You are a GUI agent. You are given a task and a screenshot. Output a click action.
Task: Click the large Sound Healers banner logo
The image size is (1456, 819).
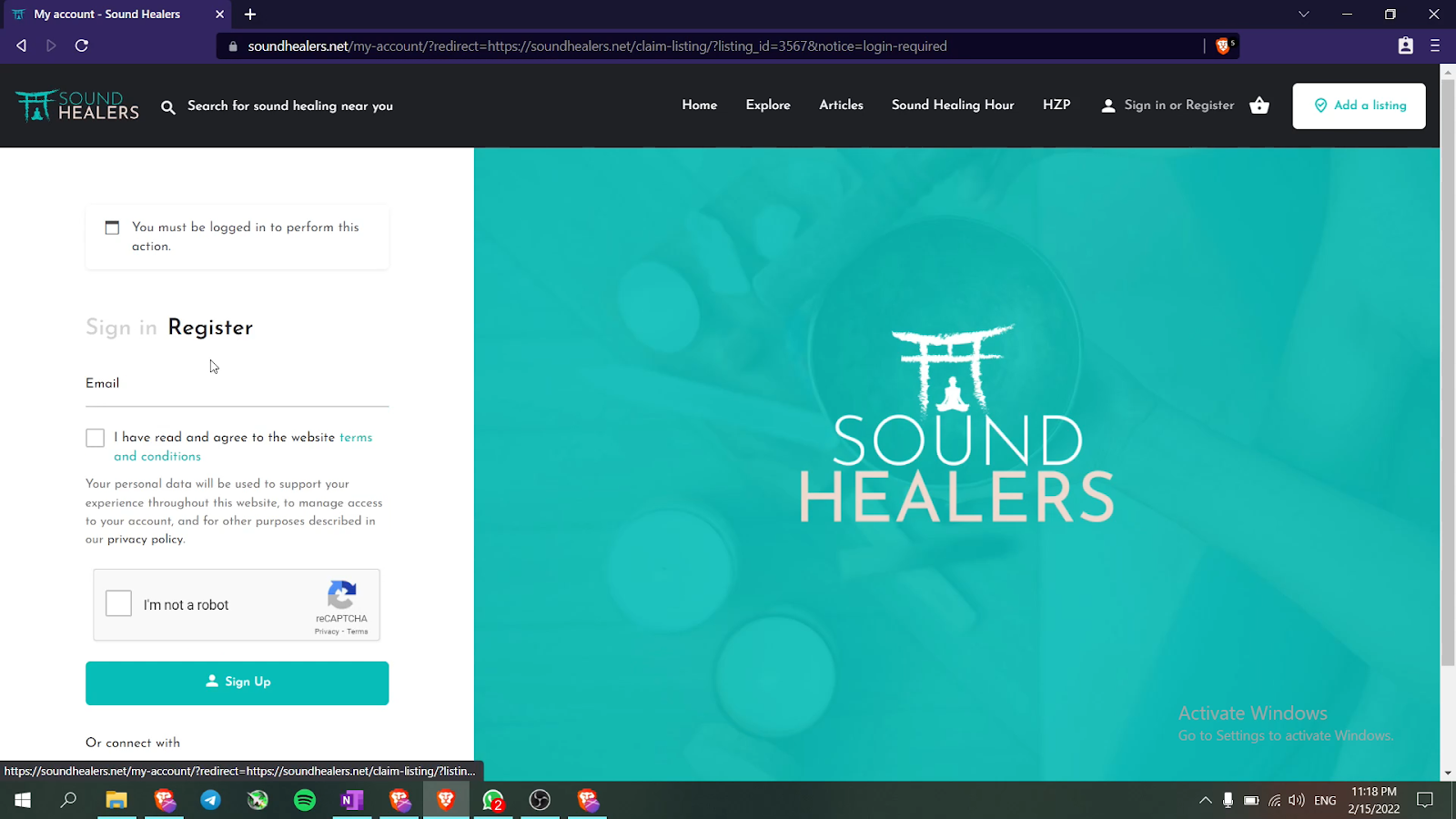click(x=956, y=425)
